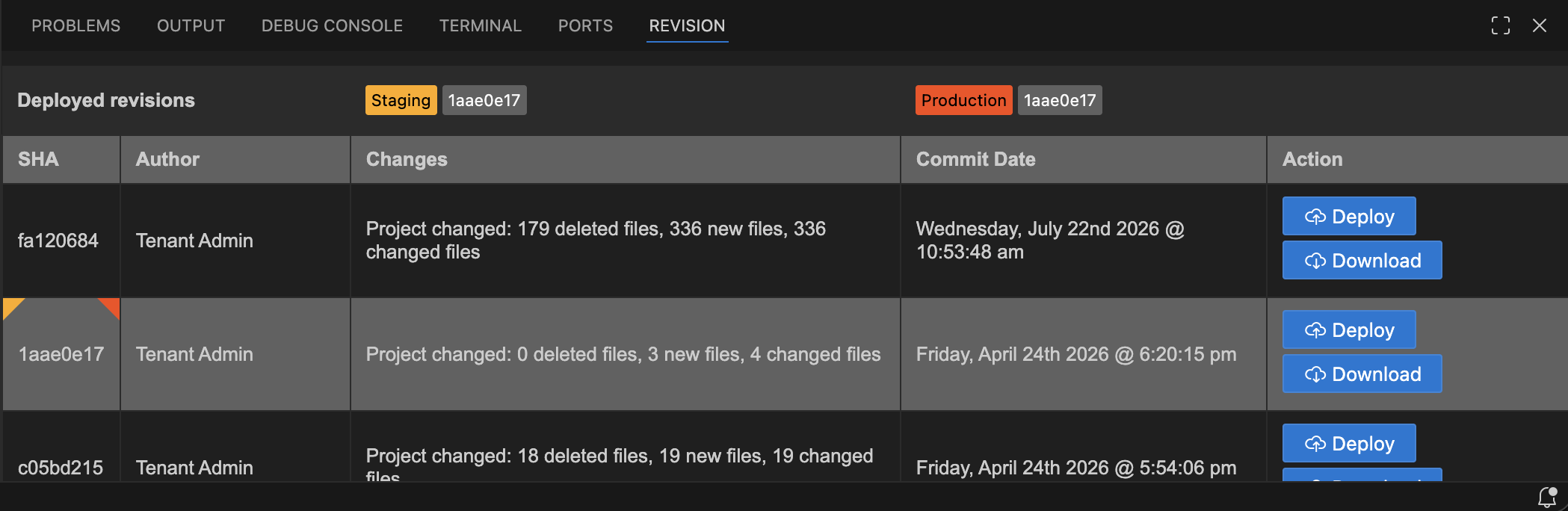The image size is (1568, 511).
Task: Click the 0 deleted files change description
Action: click(623, 354)
